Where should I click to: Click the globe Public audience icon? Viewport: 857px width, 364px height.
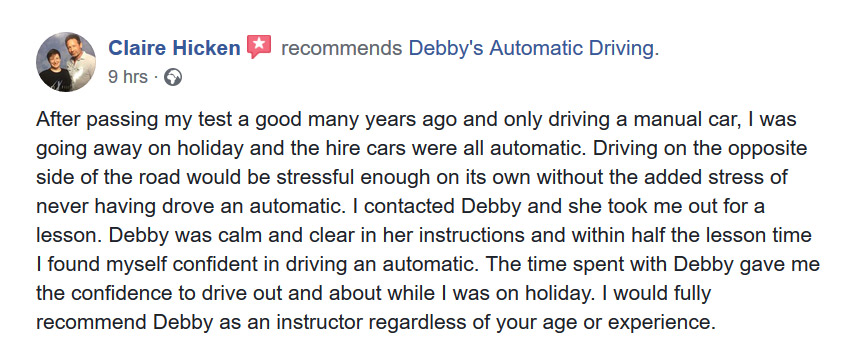tap(173, 77)
